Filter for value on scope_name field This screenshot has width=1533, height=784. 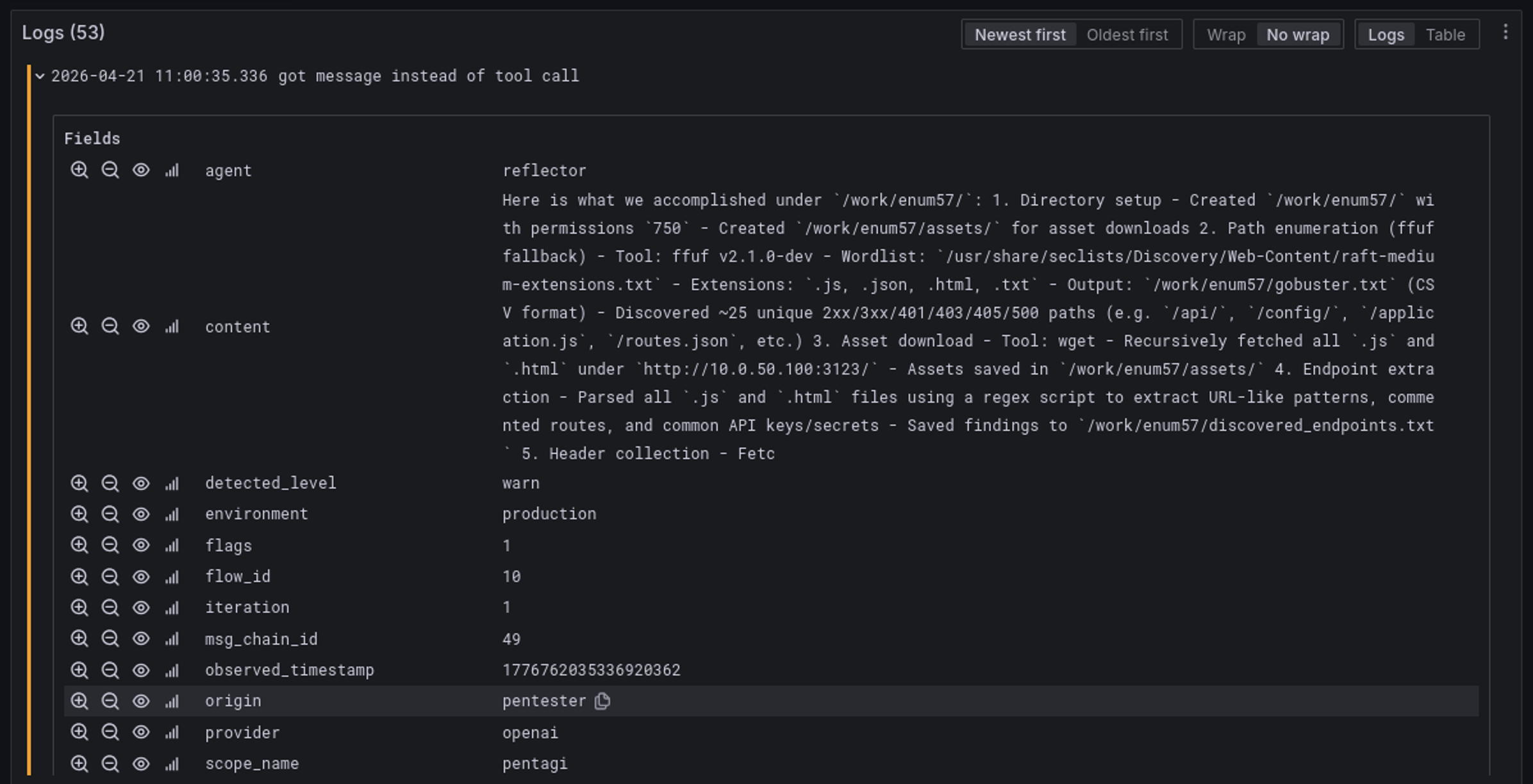coord(79,764)
